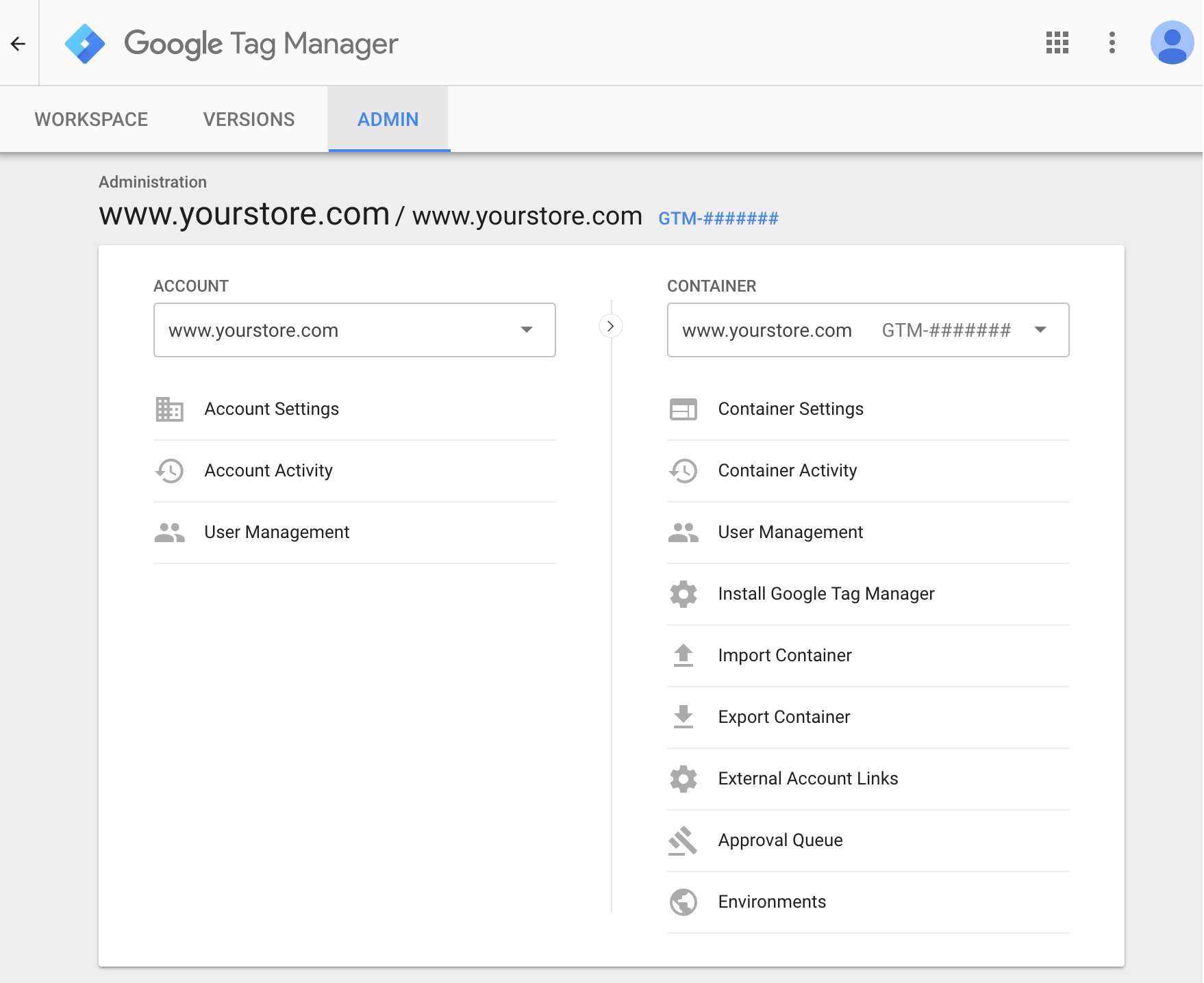Screen dimensions: 1204x983
Task: Open Install Google Tag Manager
Action: [x=868, y=594]
